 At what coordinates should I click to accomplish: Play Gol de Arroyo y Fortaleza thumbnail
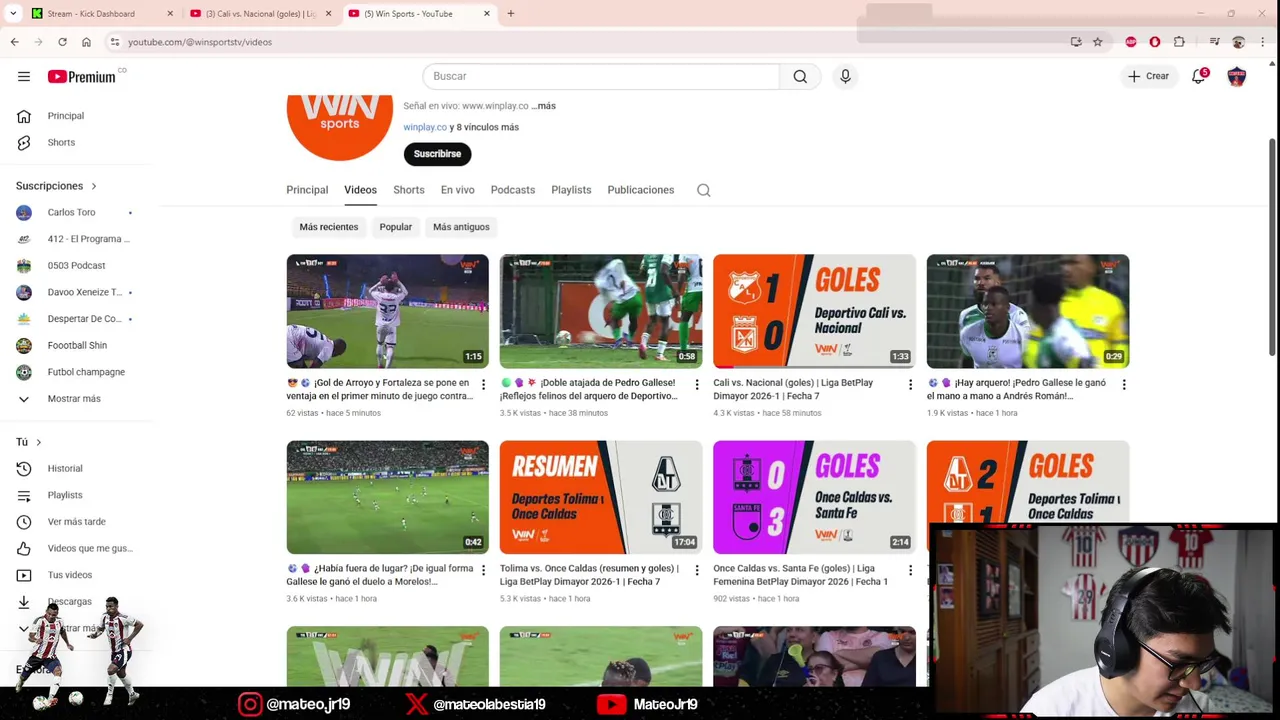[387, 311]
